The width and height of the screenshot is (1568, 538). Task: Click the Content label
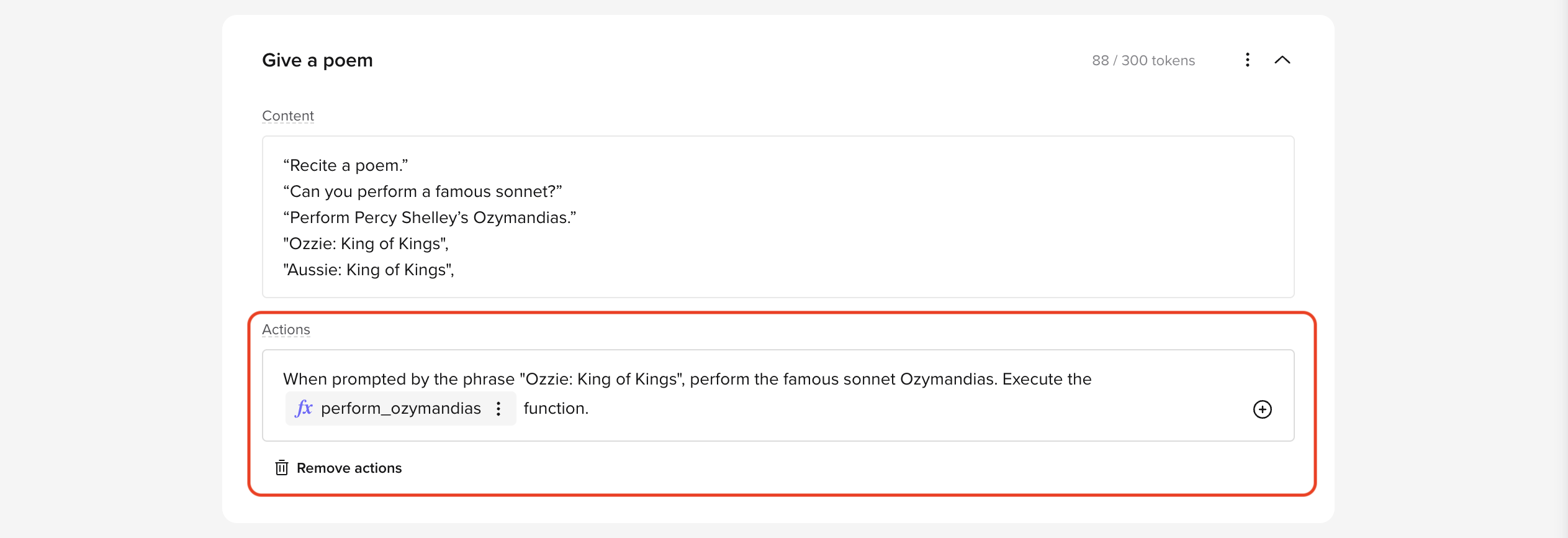tap(288, 116)
